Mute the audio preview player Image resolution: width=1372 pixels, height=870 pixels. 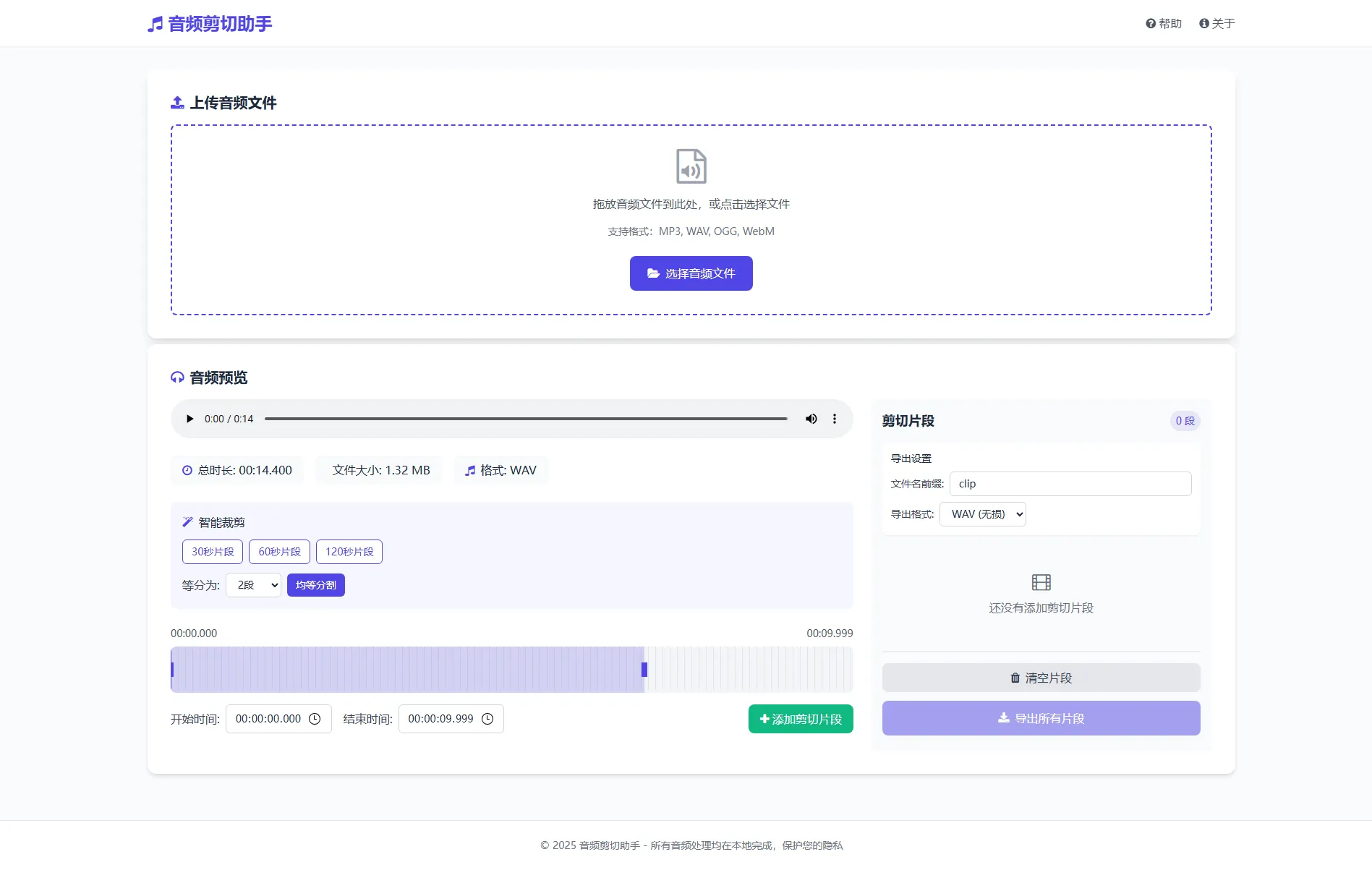point(811,419)
